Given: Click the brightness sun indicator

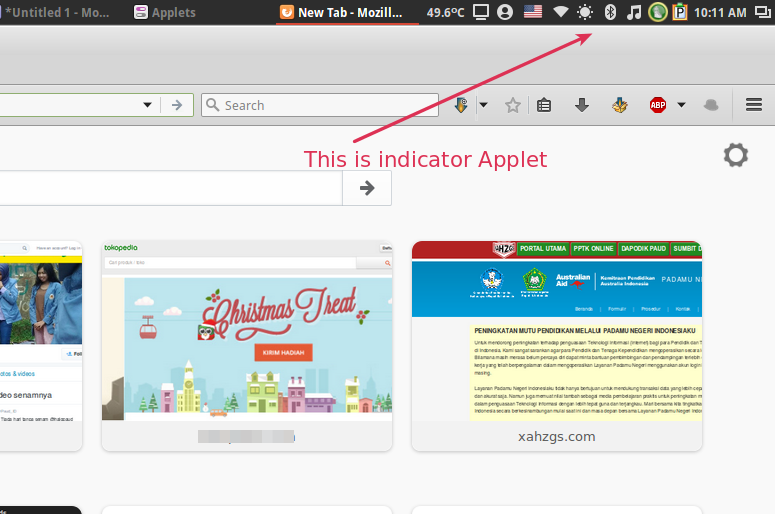Looking at the screenshot, I should coord(585,12).
